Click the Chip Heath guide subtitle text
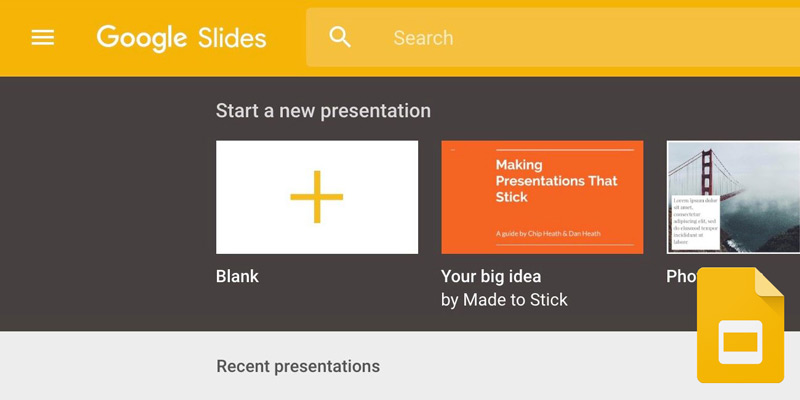 548,234
